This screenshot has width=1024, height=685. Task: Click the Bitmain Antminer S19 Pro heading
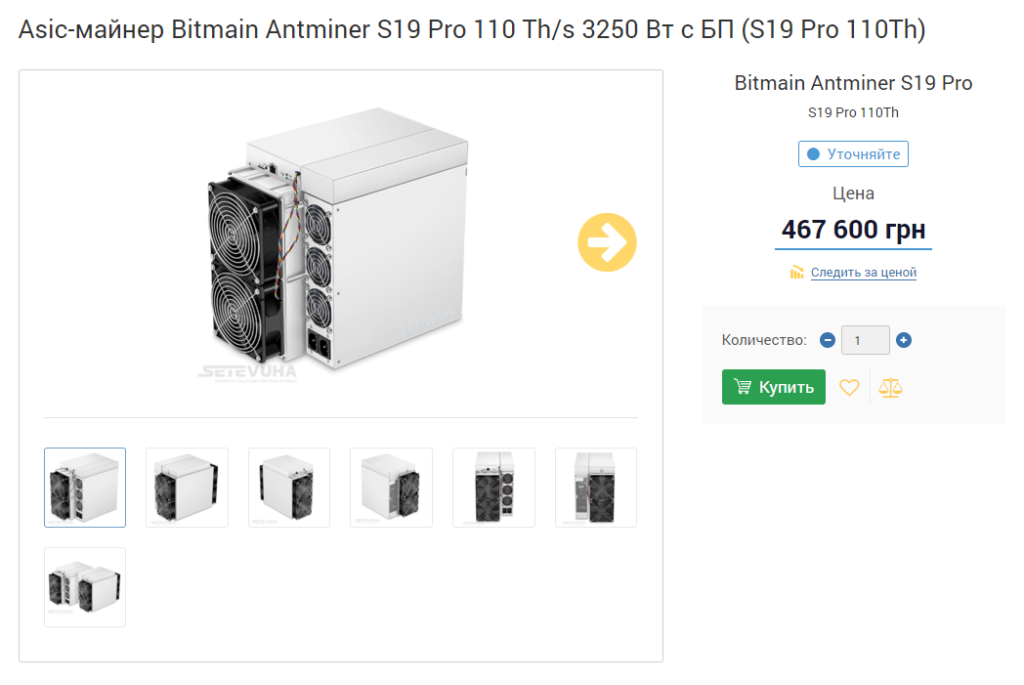853,83
